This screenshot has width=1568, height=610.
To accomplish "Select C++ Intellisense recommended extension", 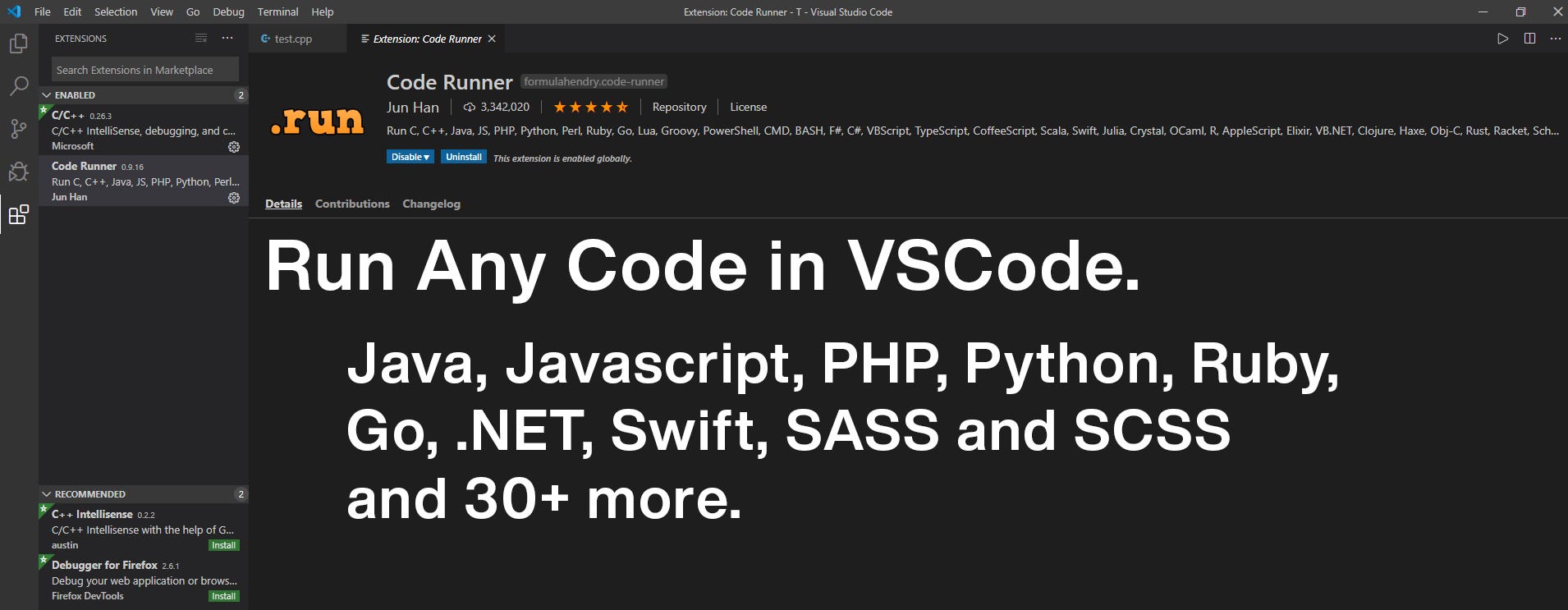I will (x=144, y=529).
